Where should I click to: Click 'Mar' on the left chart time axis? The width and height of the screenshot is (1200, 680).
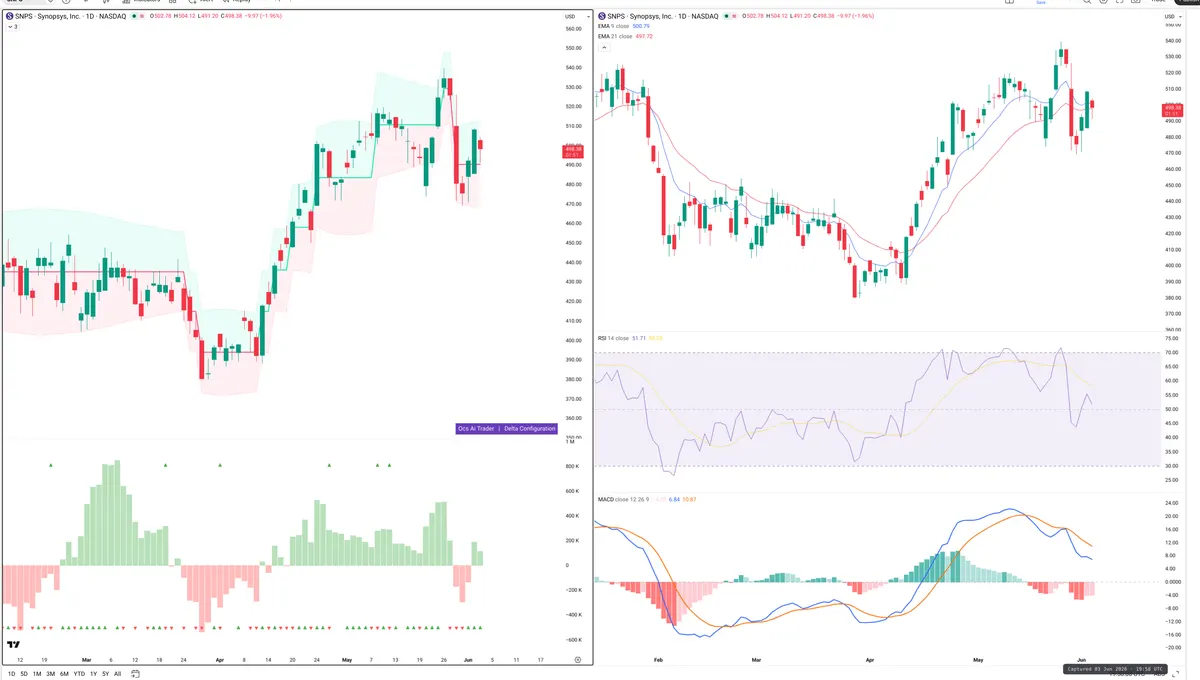pyautogui.click(x=86, y=660)
